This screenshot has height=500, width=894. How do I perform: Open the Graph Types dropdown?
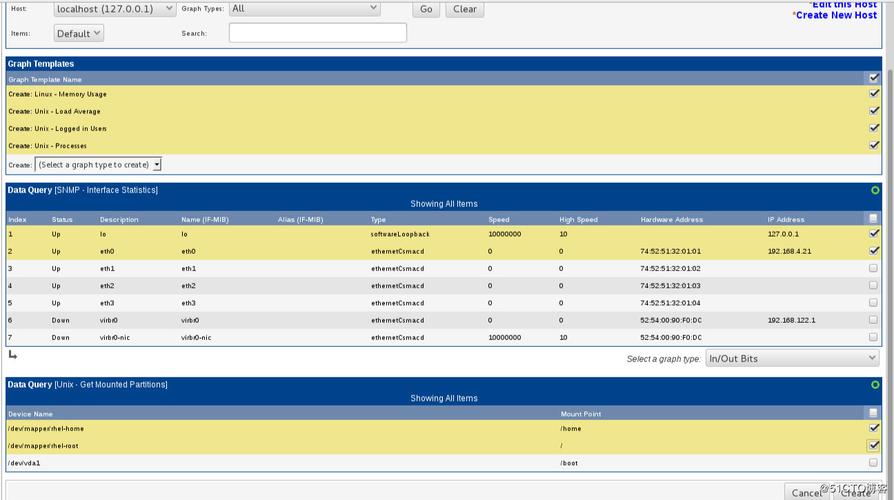pyautogui.click(x=304, y=9)
